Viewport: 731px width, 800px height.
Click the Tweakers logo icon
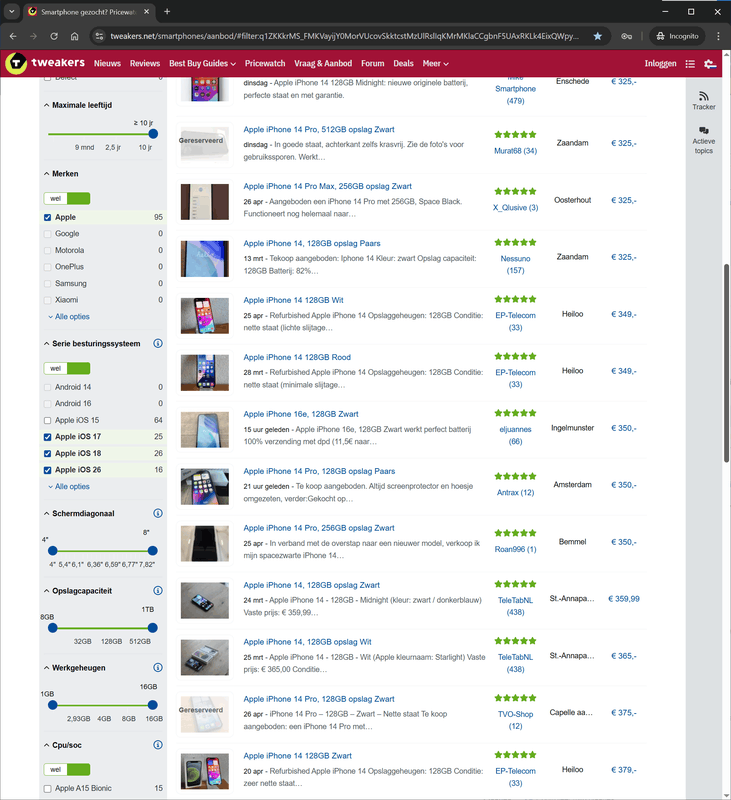16,63
